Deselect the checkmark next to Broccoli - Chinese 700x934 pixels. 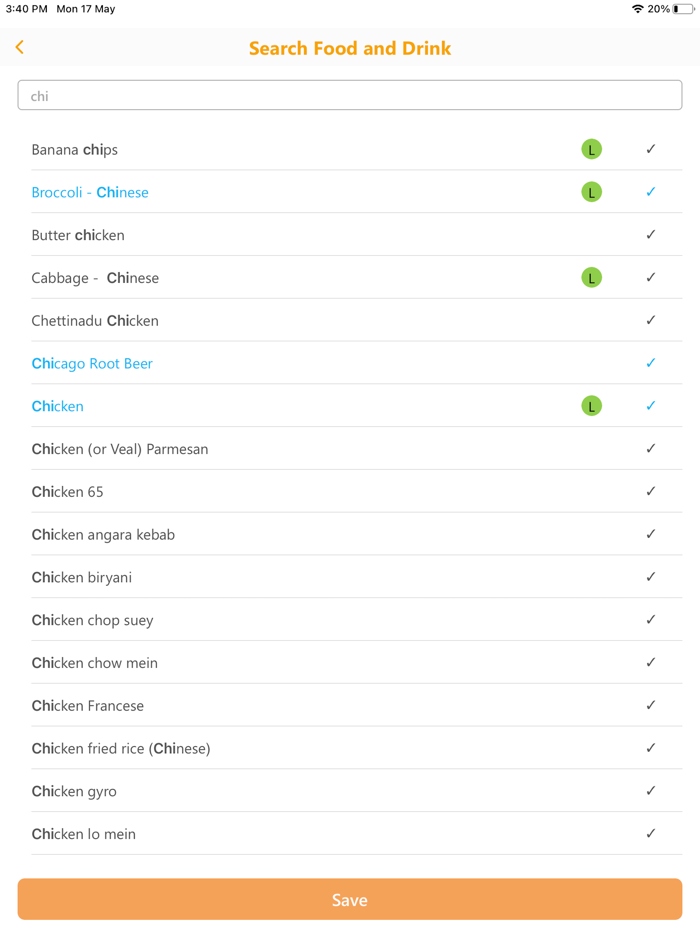point(651,191)
